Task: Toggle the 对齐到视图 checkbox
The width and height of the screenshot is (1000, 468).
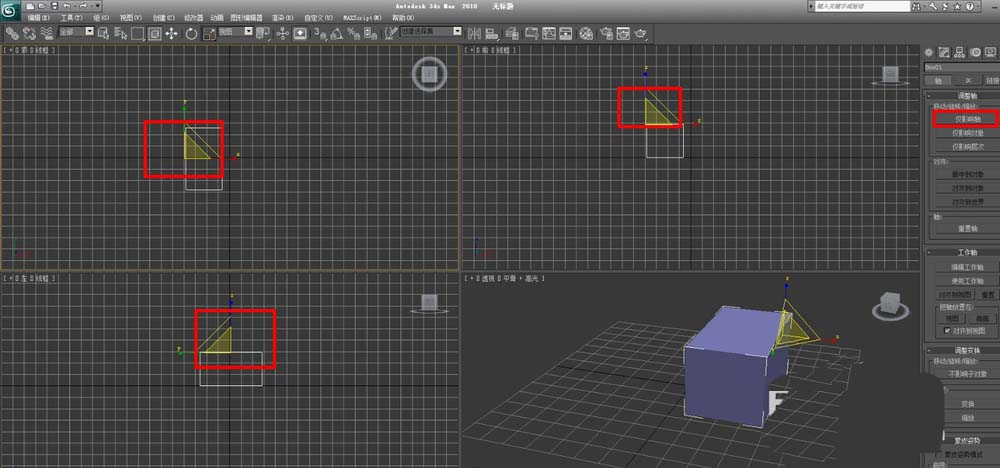Action: click(x=947, y=331)
